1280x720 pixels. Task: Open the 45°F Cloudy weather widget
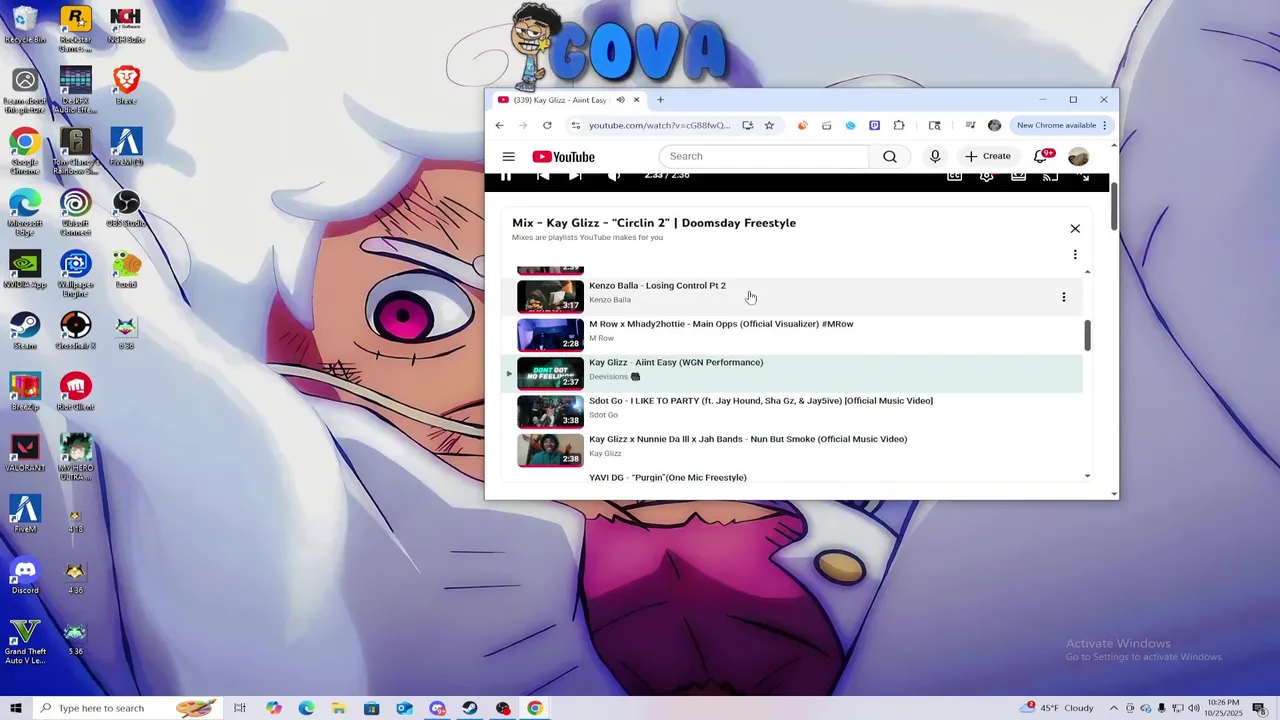[x=1059, y=708]
